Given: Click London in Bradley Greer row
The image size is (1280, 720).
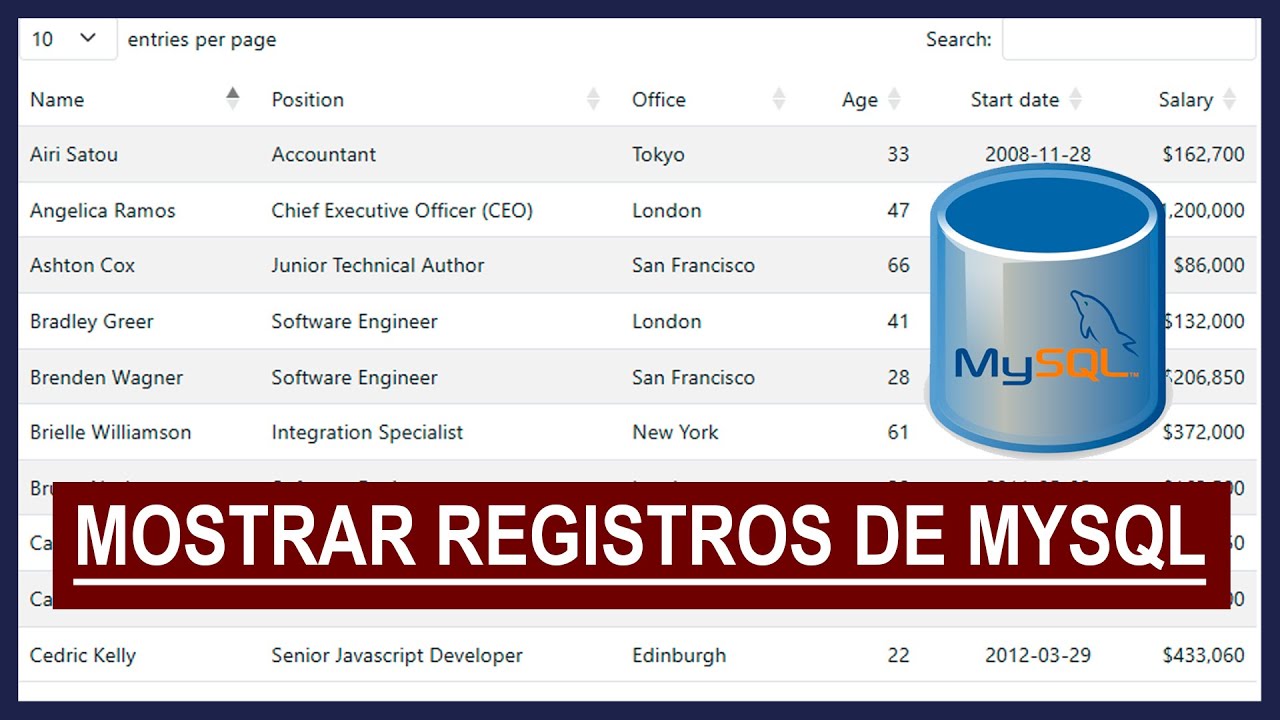Looking at the screenshot, I should (667, 321).
